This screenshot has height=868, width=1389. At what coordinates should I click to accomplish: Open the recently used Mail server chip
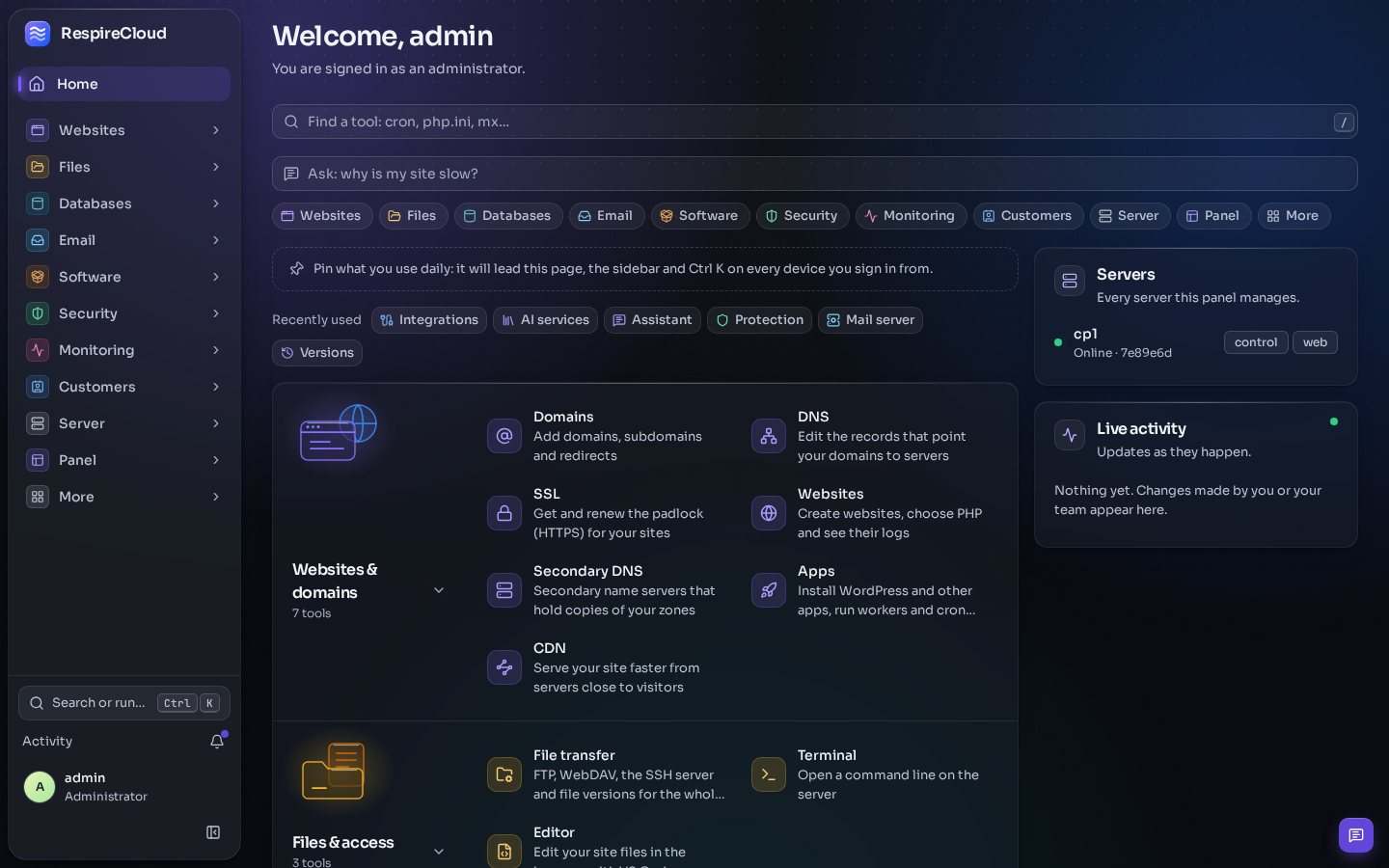click(870, 320)
